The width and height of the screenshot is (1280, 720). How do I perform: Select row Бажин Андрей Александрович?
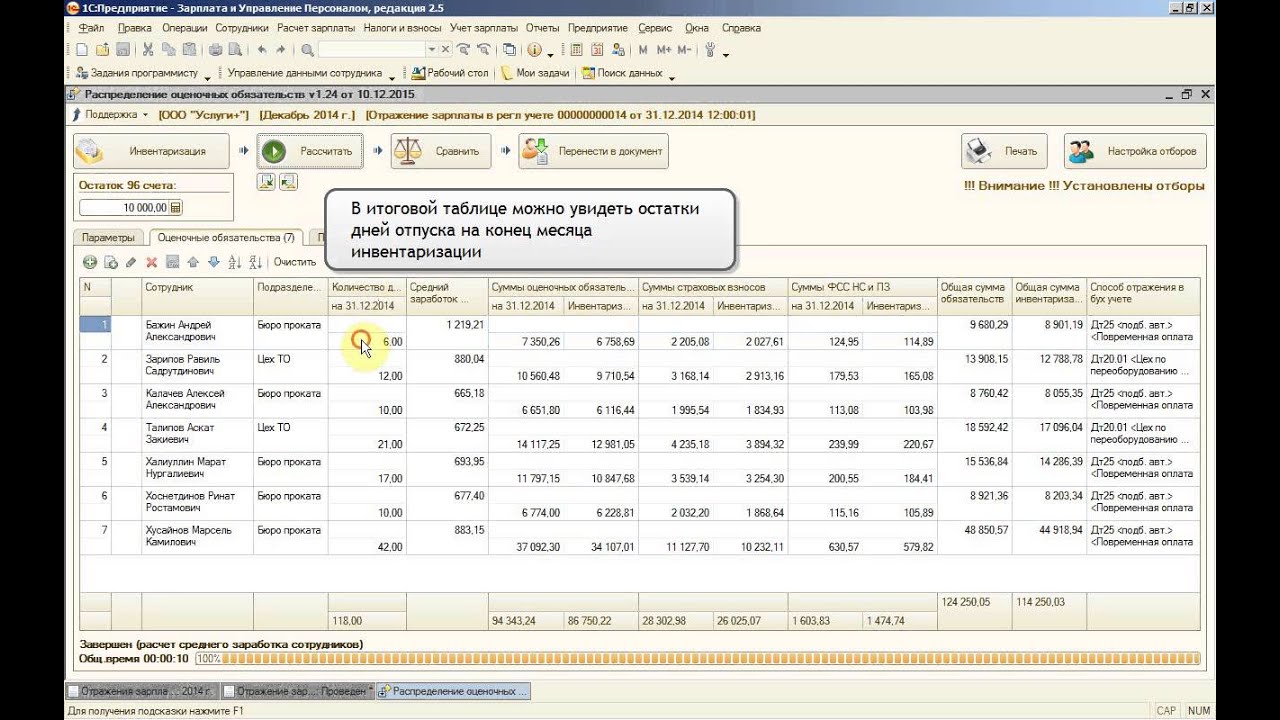point(640,332)
